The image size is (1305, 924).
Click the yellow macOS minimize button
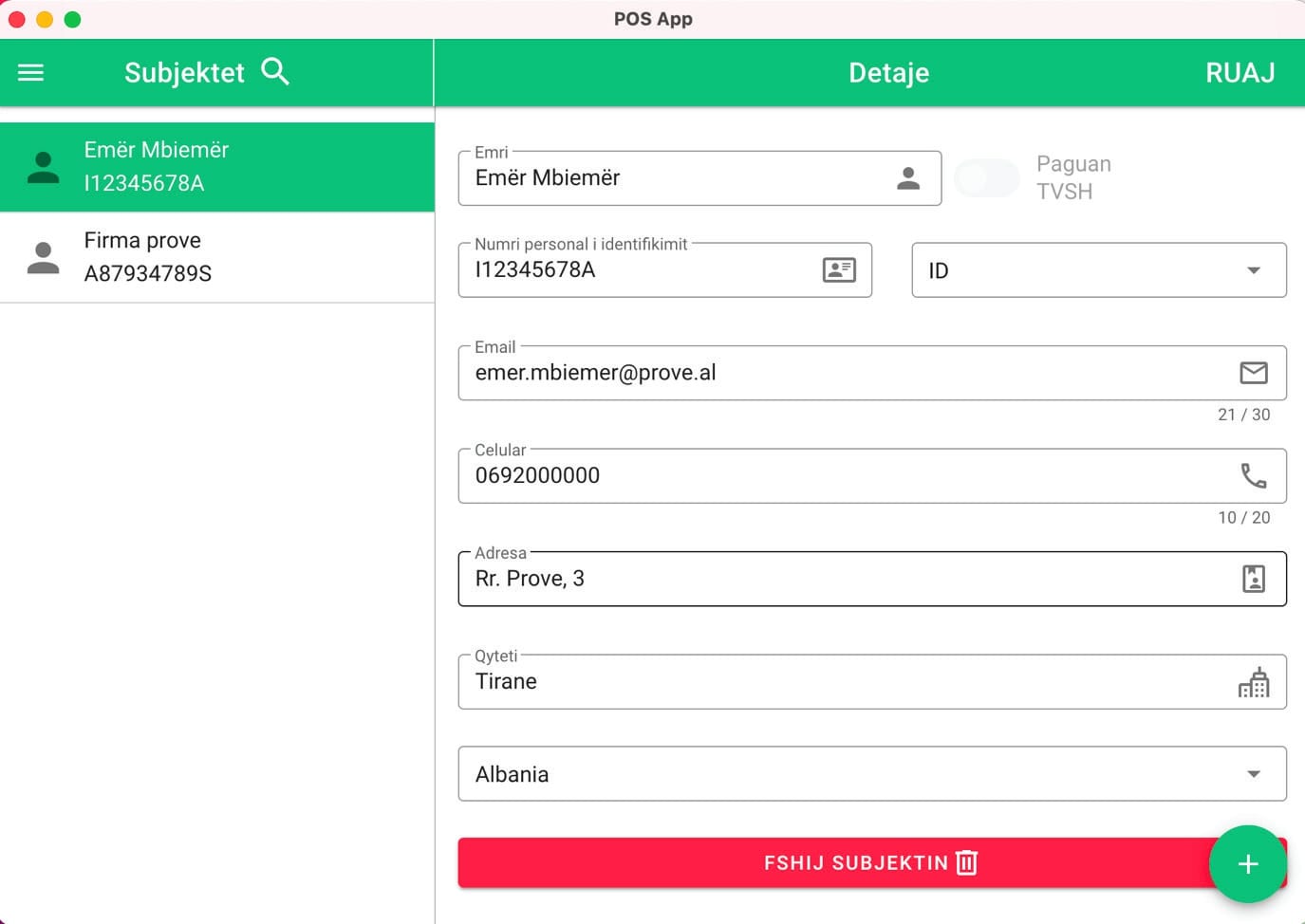tap(45, 19)
